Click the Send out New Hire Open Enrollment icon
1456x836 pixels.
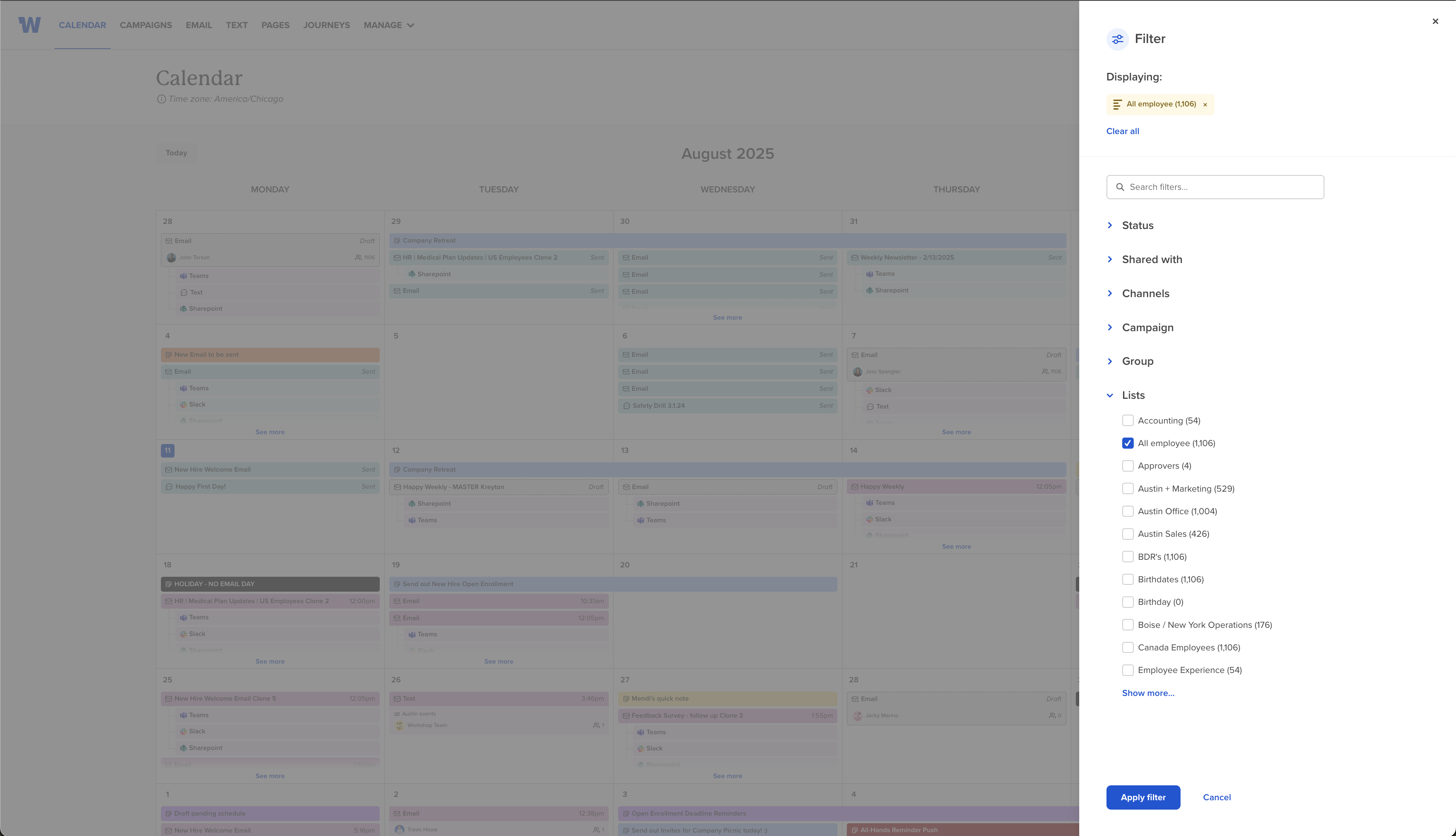click(397, 584)
